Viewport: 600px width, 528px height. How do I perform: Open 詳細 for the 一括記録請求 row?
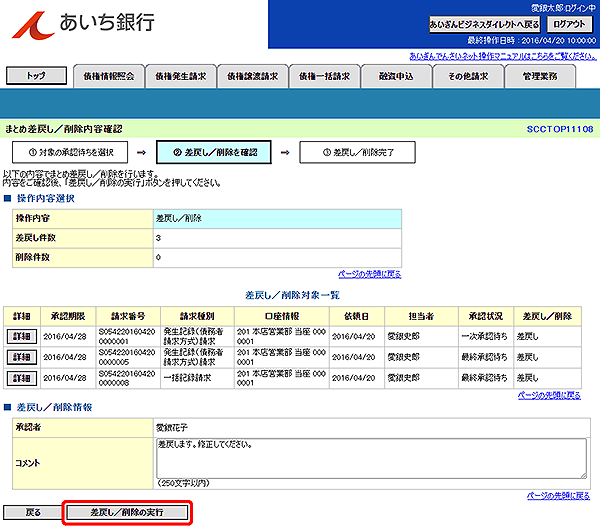pyautogui.click(x=22, y=378)
